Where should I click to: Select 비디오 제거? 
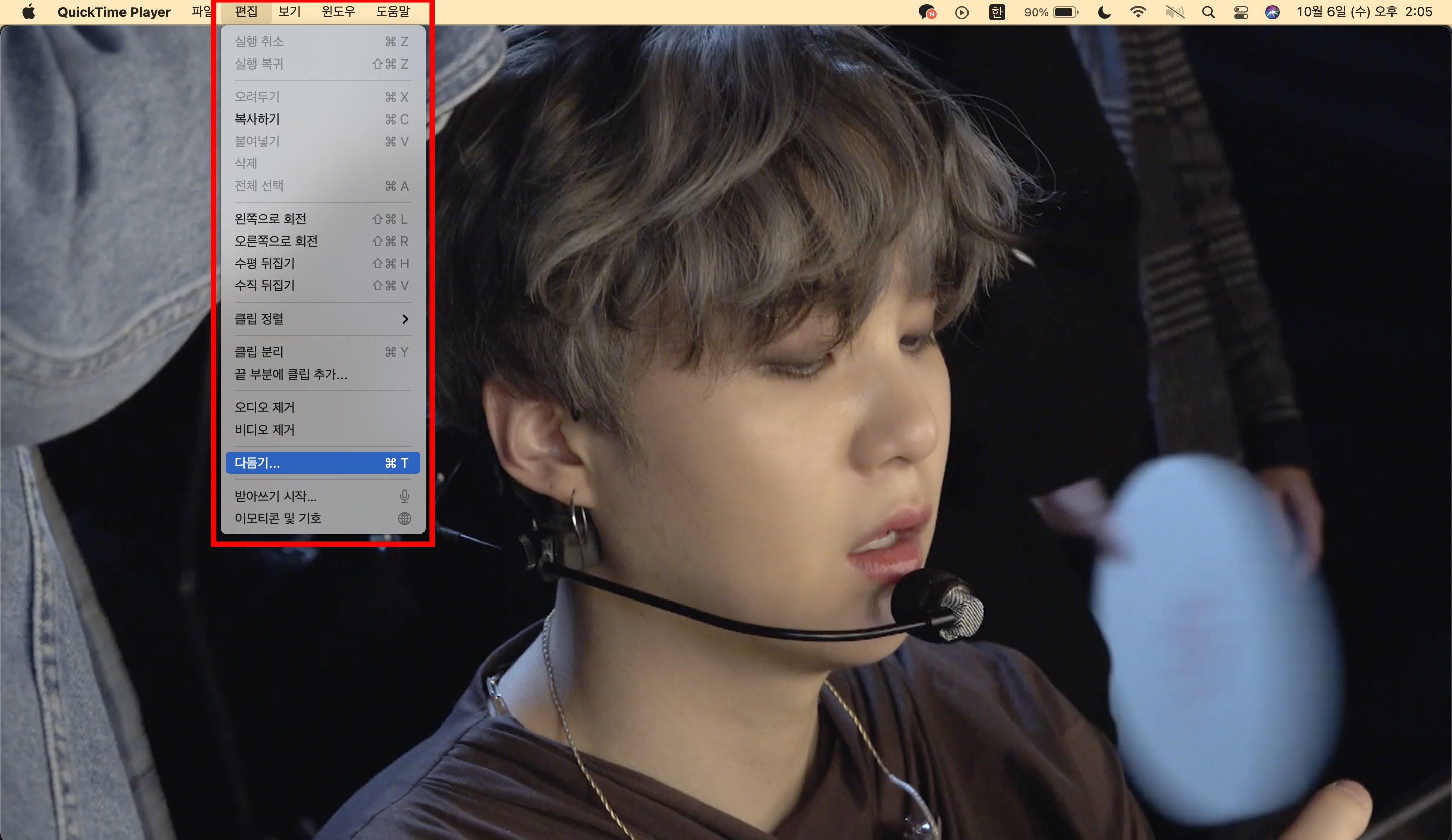[x=323, y=430]
